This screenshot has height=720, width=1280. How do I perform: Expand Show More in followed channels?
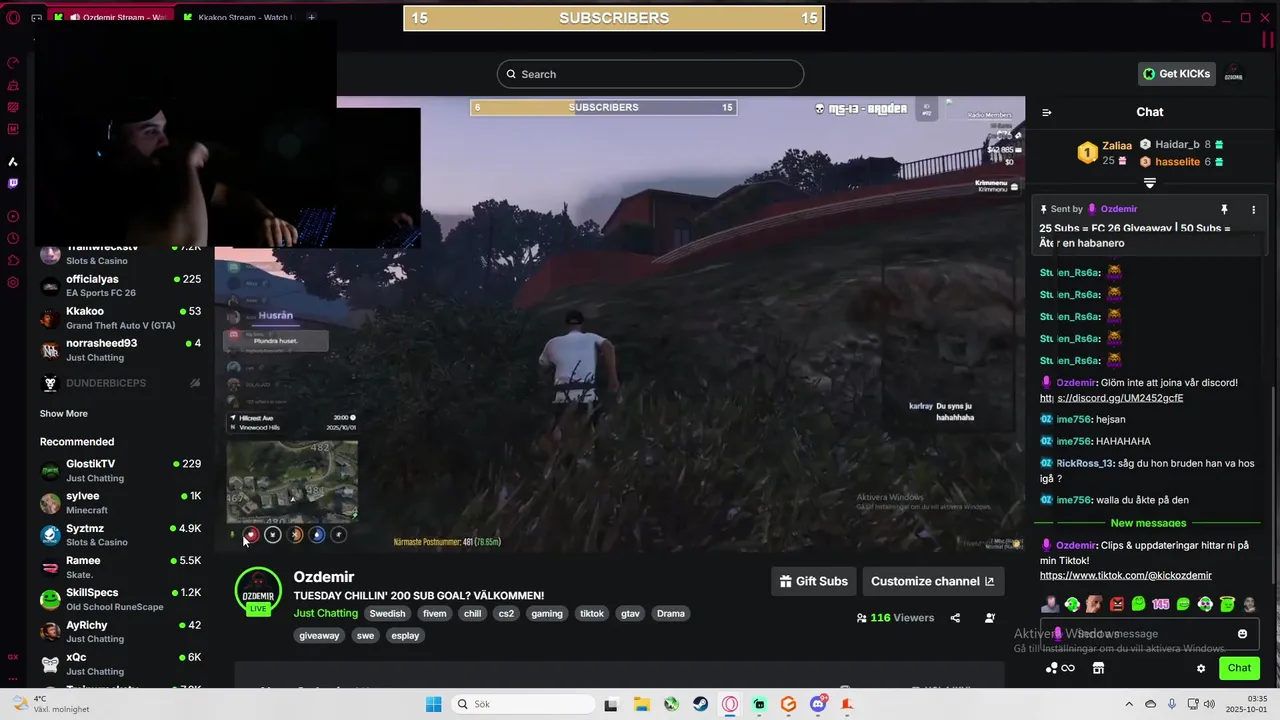[64, 413]
